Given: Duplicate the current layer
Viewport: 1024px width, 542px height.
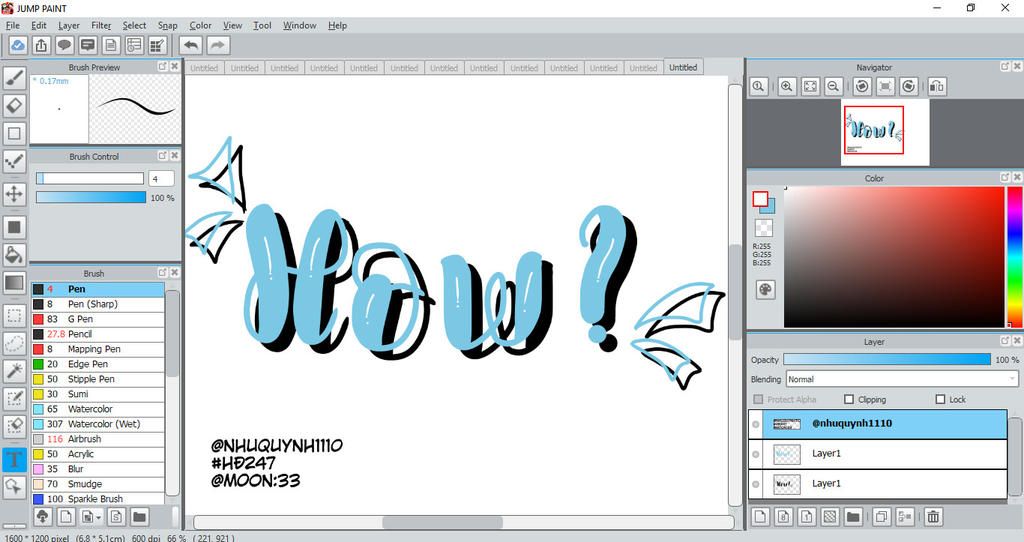Looking at the screenshot, I should (881, 517).
